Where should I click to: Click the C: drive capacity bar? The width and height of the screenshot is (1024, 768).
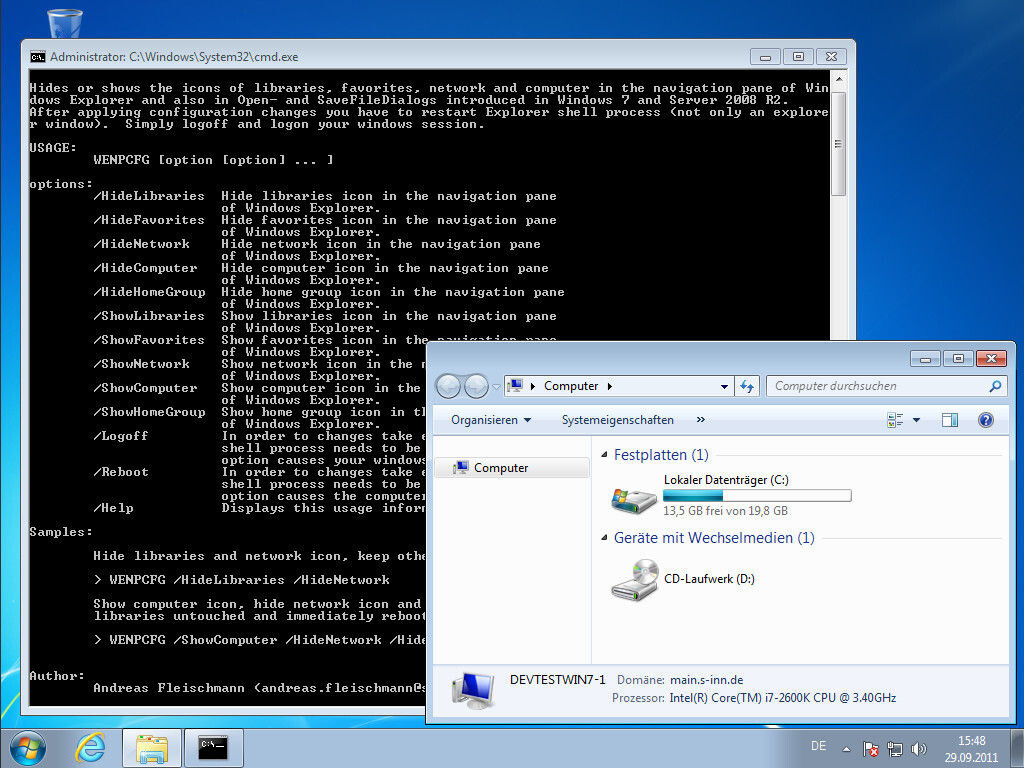[x=757, y=496]
